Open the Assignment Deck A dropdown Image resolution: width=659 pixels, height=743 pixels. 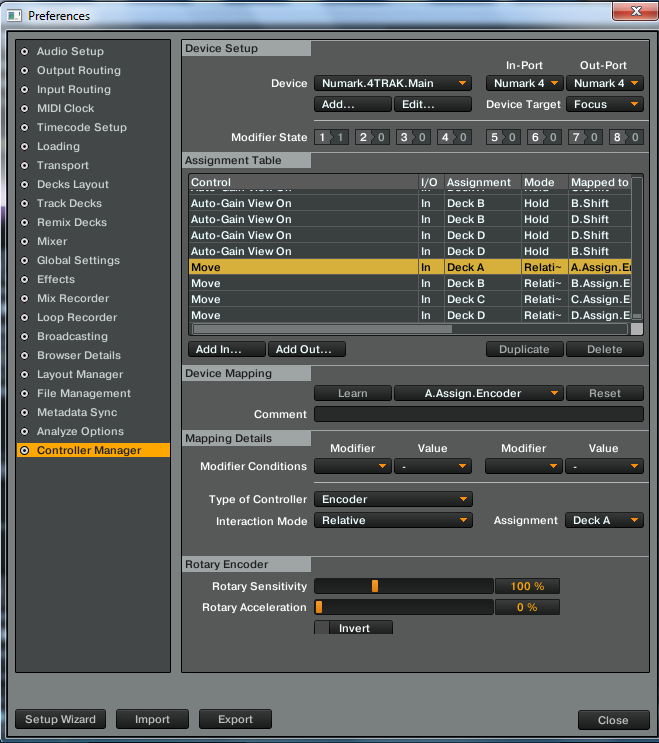(x=605, y=520)
